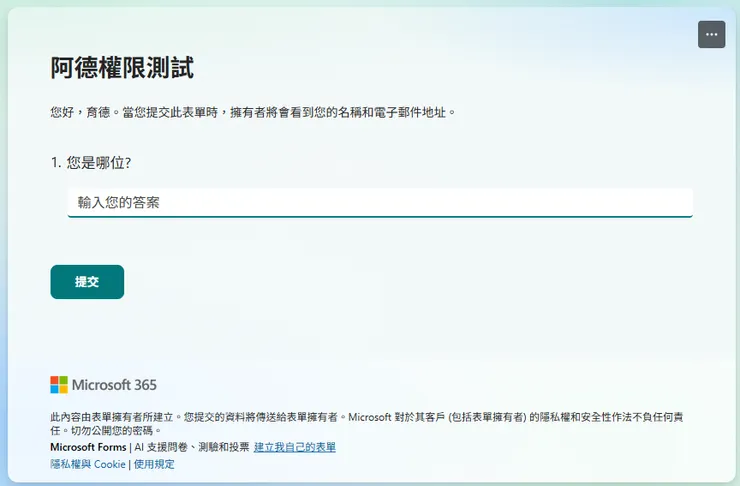Screen dimensions: 740x486
Task: Open the 隱私權與 Cookie link
Action: [88, 464]
